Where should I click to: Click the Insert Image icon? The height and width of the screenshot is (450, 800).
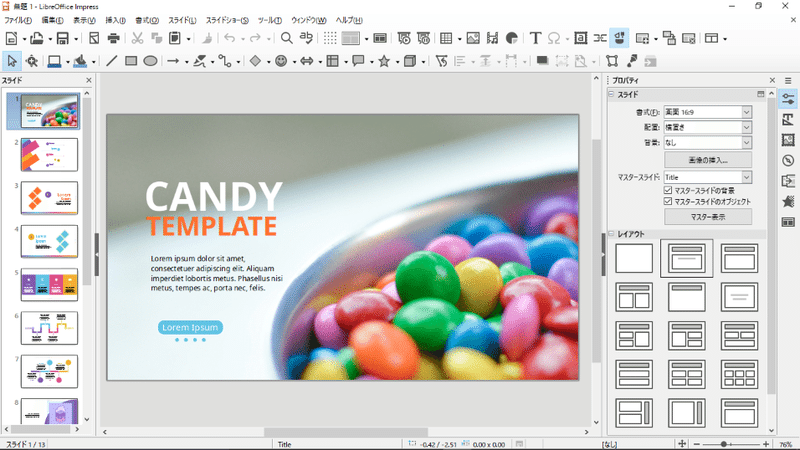473,38
